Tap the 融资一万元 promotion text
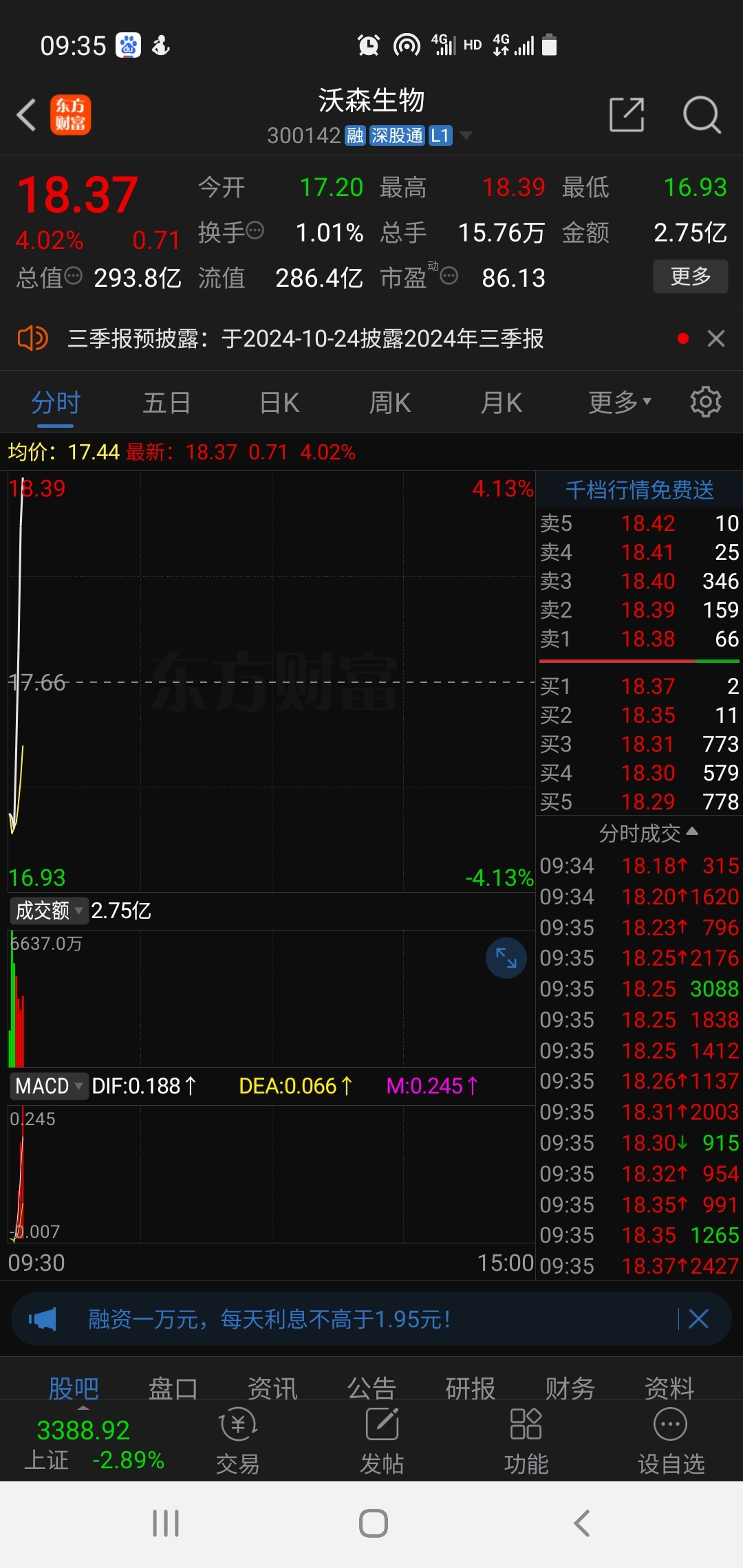 point(270,1319)
